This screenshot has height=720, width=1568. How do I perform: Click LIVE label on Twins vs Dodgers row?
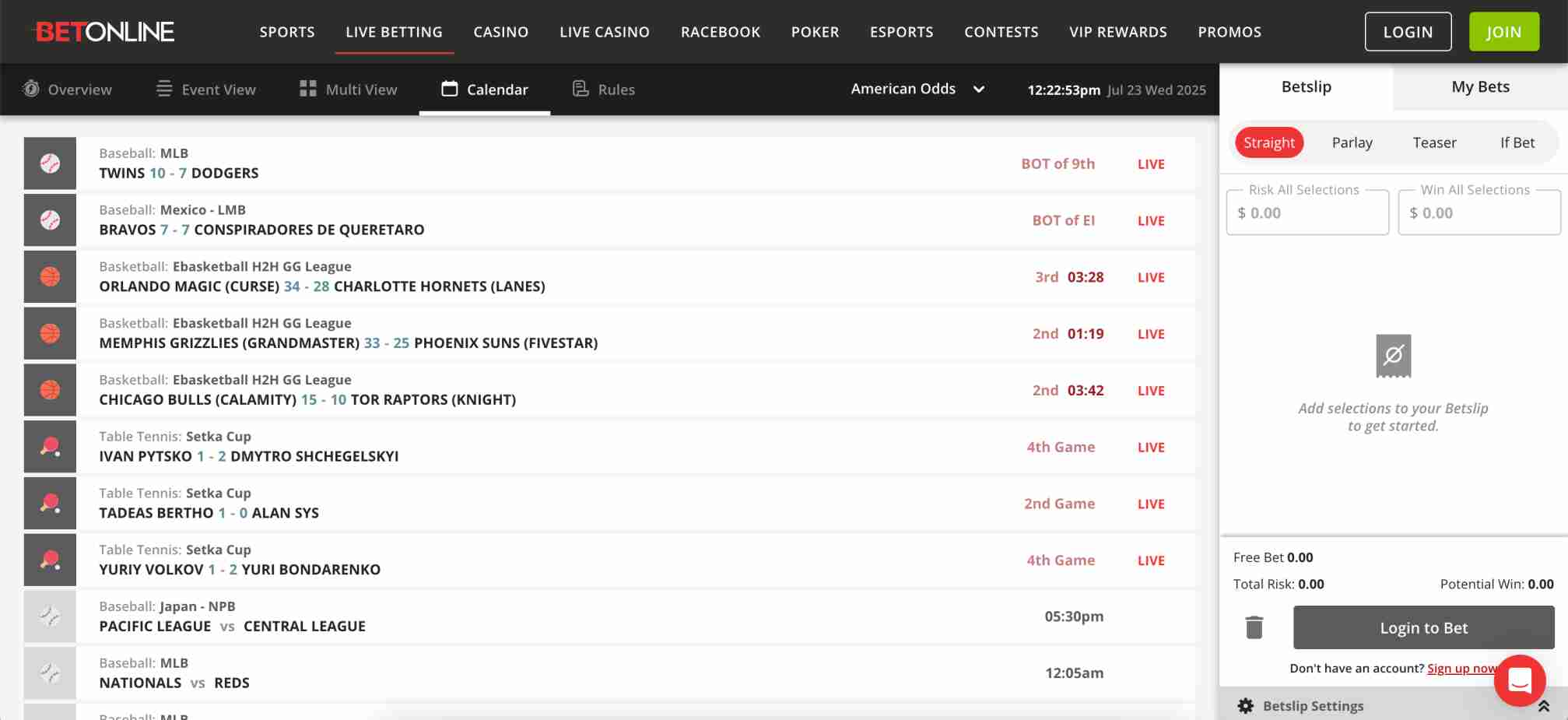click(x=1151, y=163)
